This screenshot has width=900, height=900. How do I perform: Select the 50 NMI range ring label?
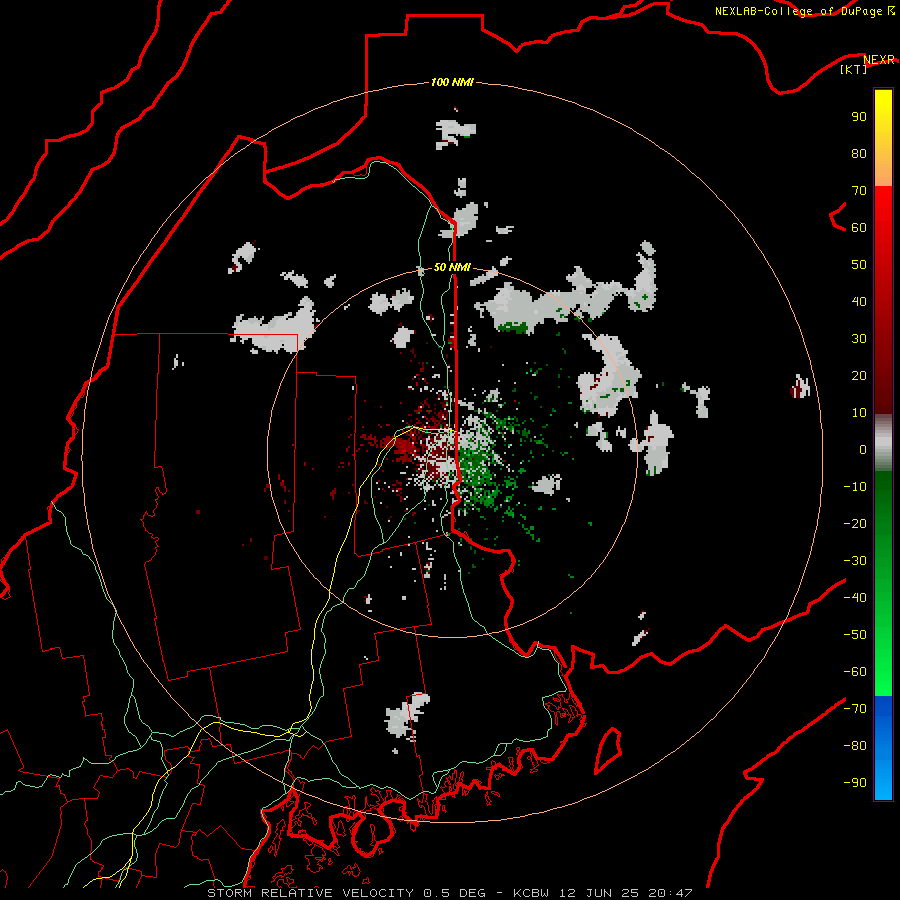[x=452, y=267]
